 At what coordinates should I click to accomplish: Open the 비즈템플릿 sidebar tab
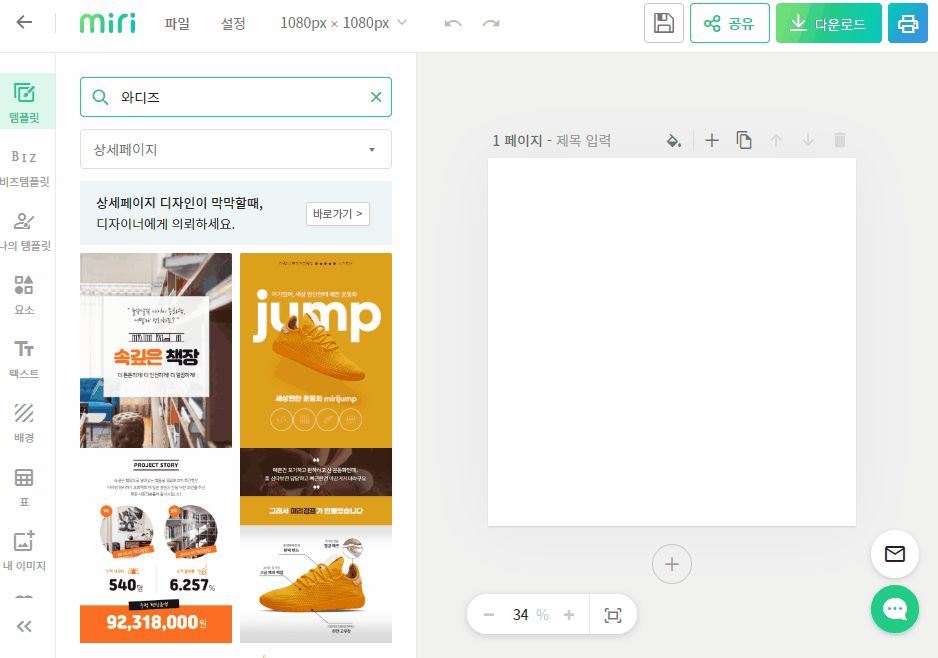tap(24, 169)
